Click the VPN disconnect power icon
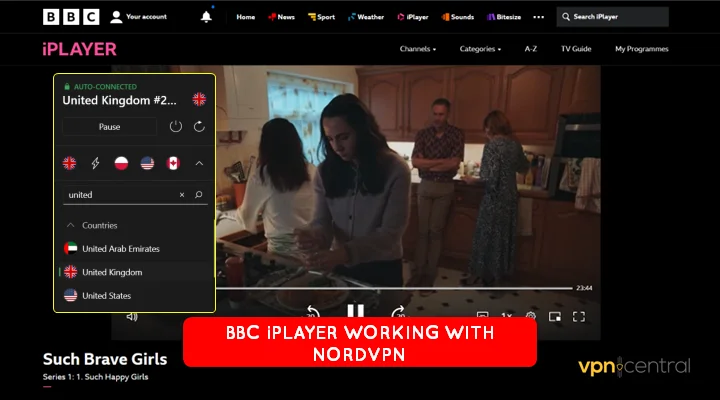This screenshot has width=720, height=400. point(176,126)
